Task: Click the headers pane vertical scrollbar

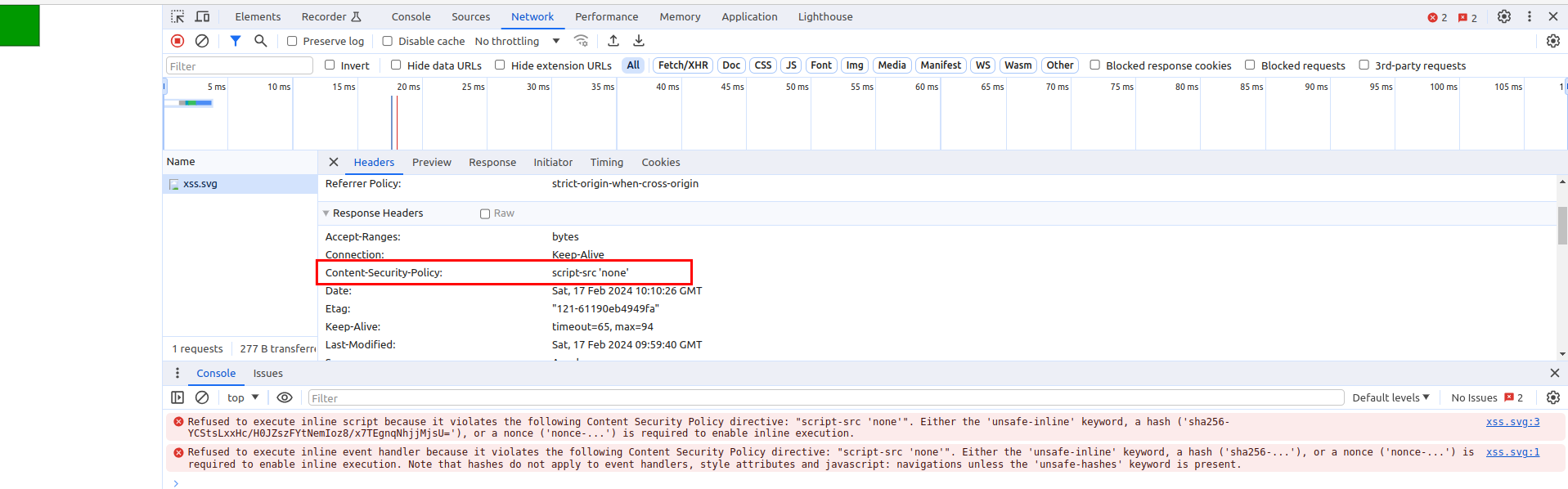Action: point(1562,226)
